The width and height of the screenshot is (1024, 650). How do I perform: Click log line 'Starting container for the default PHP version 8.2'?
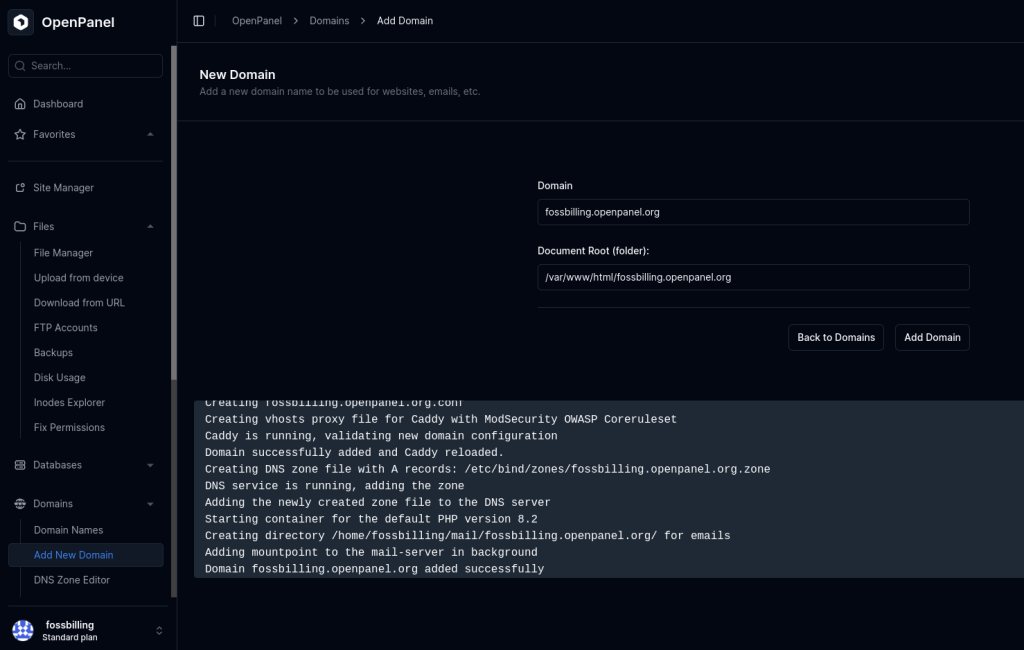tap(371, 519)
